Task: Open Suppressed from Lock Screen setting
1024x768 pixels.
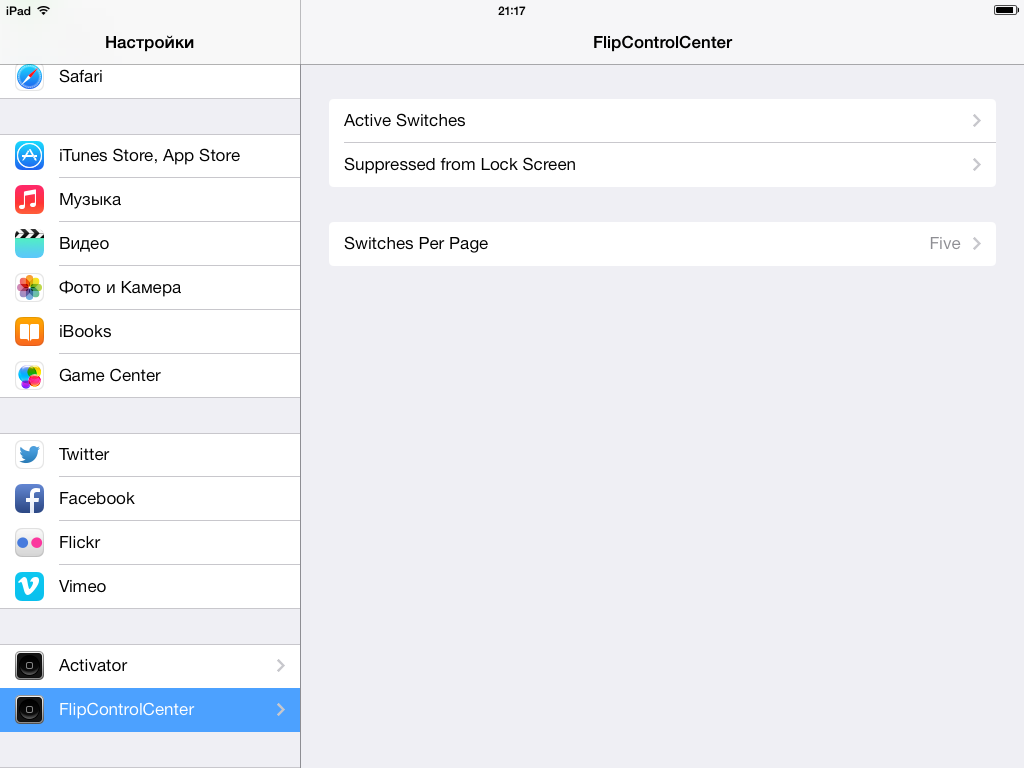Action: (x=662, y=165)
